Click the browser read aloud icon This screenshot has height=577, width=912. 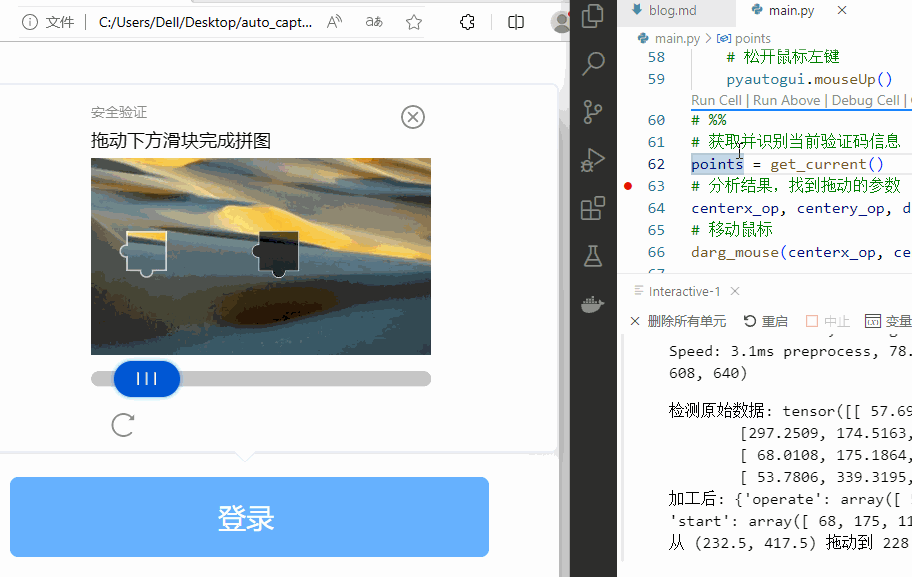334,22
